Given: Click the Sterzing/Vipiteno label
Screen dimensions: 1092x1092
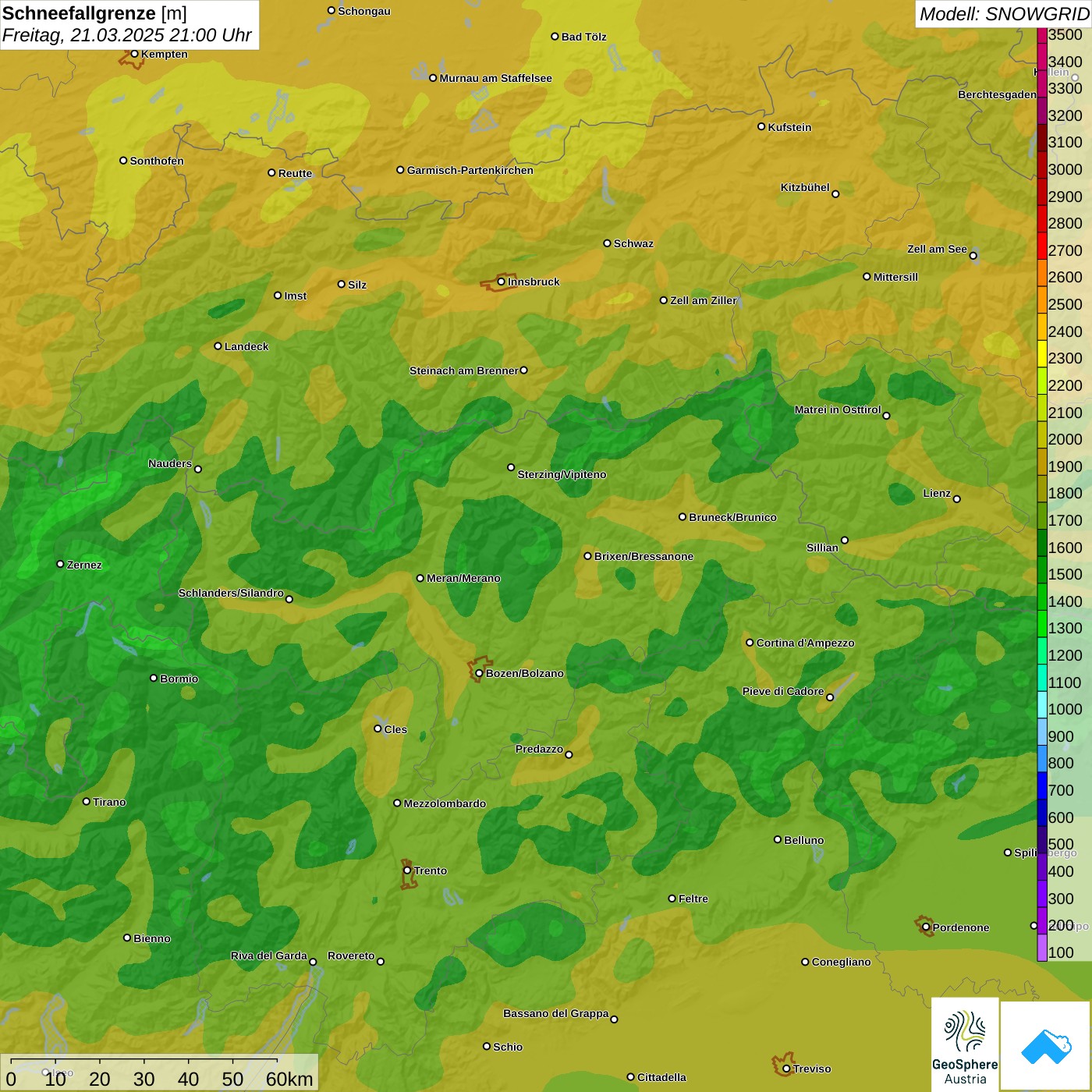Looking at the screenshot, I should point(562,474).
